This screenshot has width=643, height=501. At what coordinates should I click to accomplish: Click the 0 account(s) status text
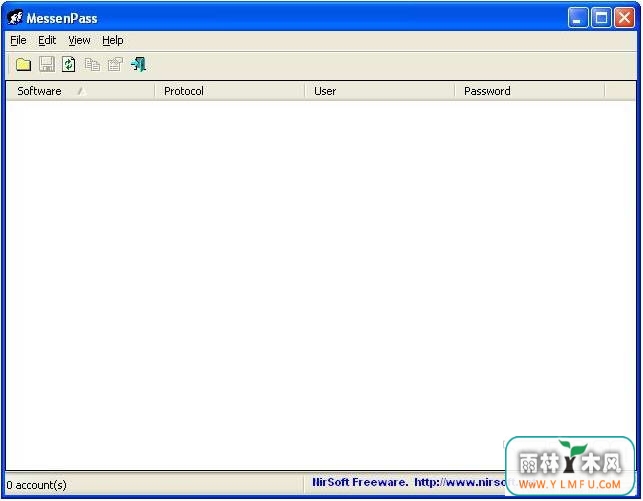pyautogui.click(x=36, y=485)
